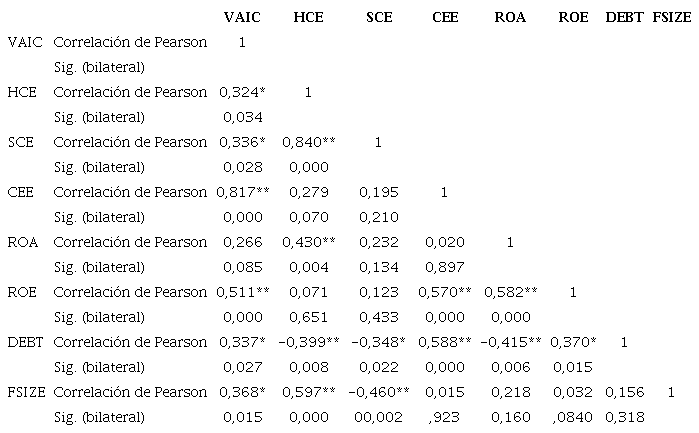Select the 0,582** correlation value

tap(510, 292)
